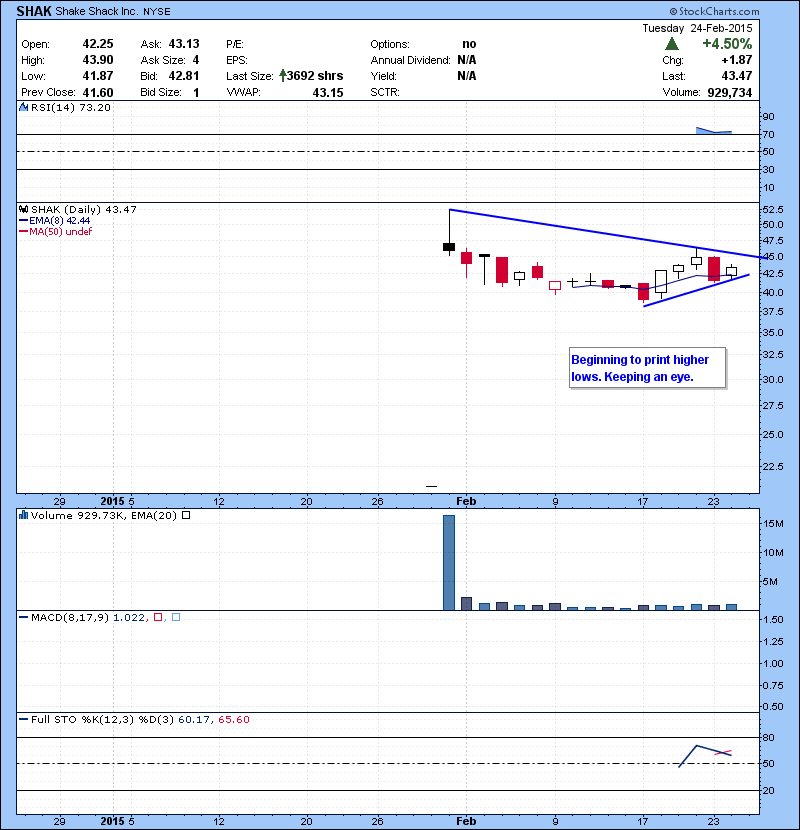
Task: Click the Bid Size value 1
Action: [196, 92]
